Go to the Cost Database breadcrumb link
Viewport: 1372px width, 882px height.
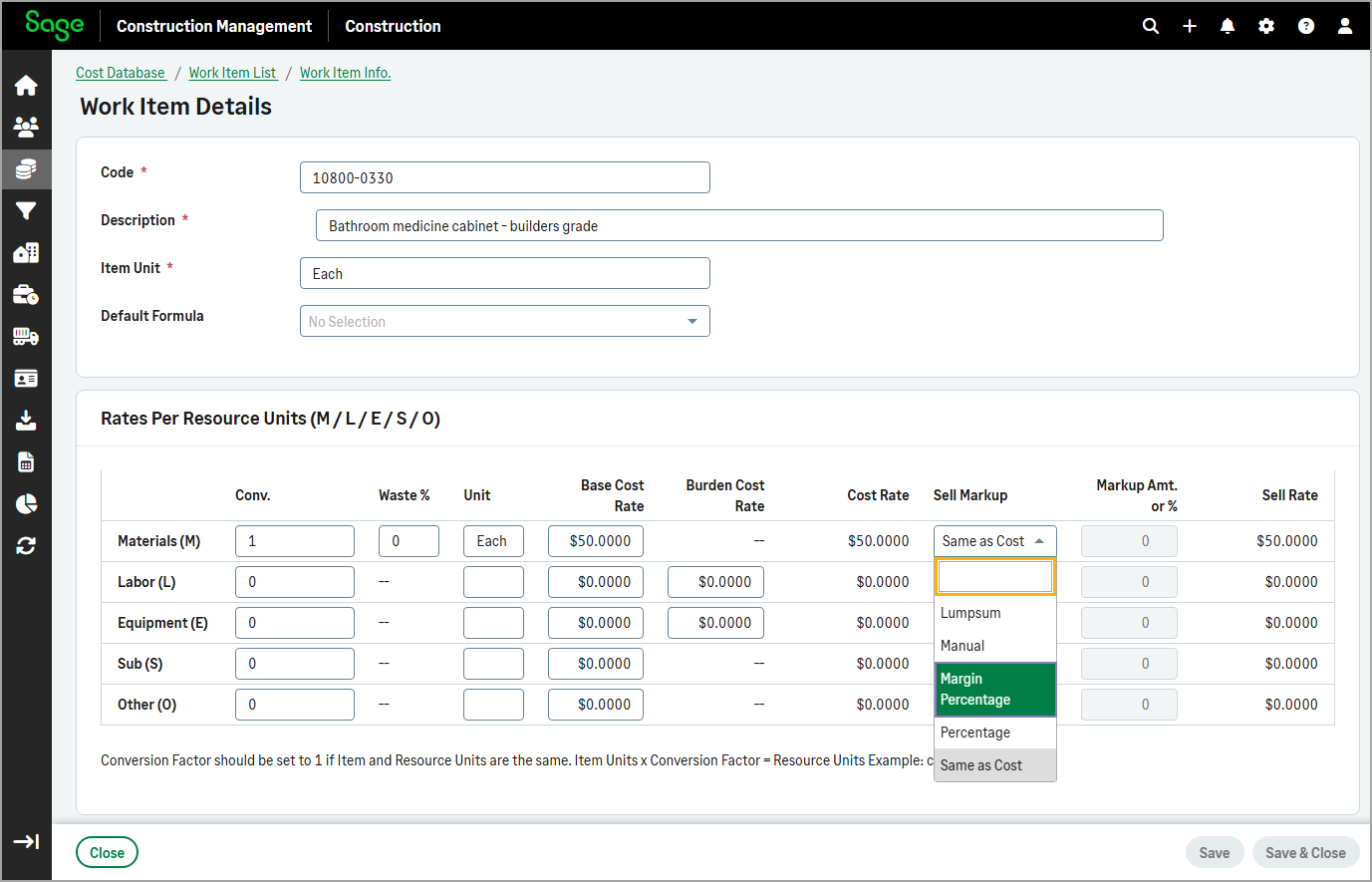121,73
